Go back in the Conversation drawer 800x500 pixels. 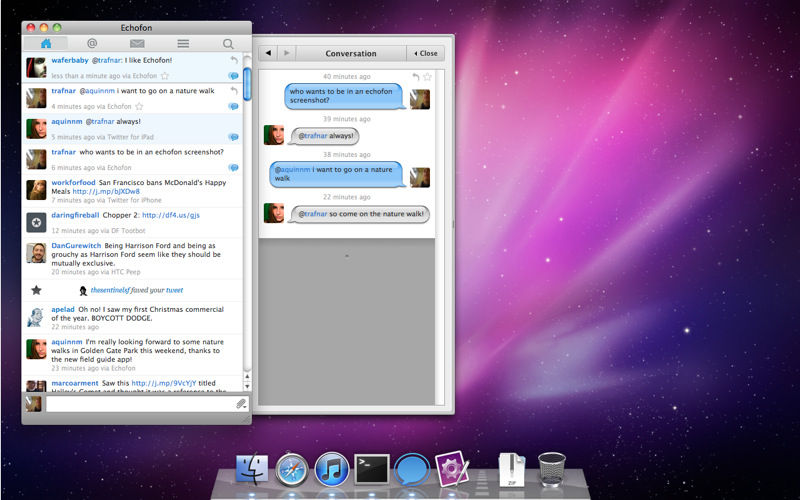tap(268, 53)
